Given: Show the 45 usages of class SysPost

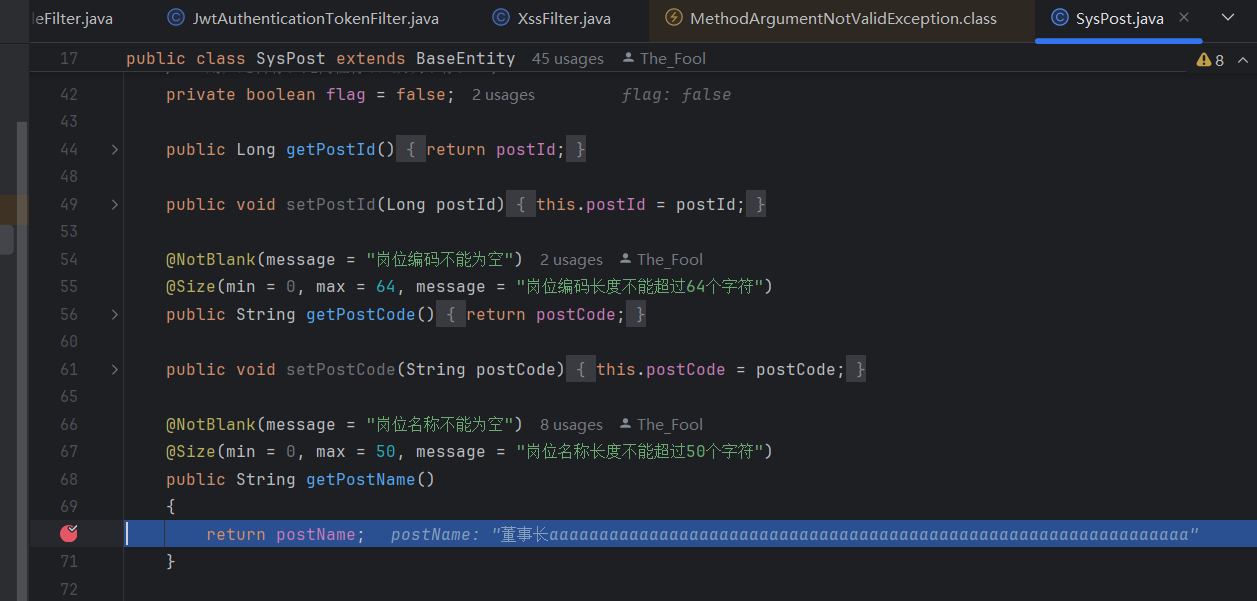Looking at the screenshot, I should (x=568, y=59).
